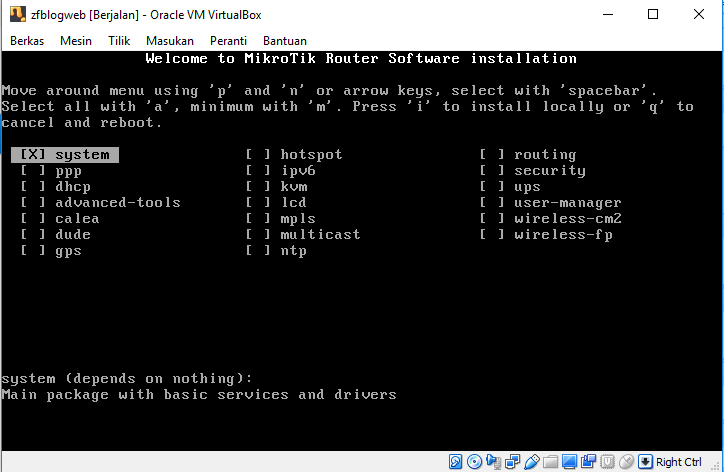
Task: Click the mouse integration status icon
Action: pos(627,461)
